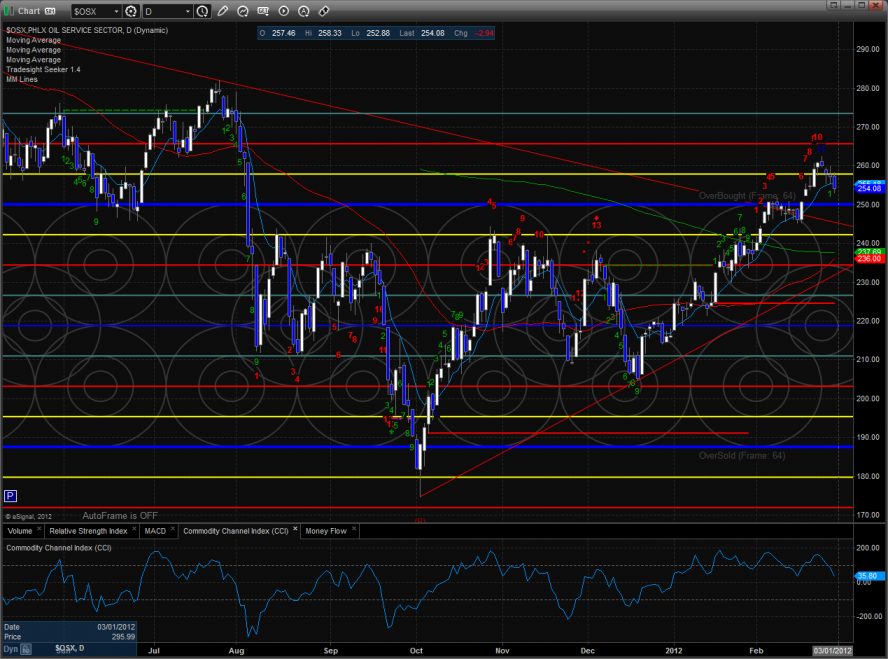The image size is (888, 659).
Task: Toggle the Dyn mode icon at bottom left
Action: tap(13, 648)
